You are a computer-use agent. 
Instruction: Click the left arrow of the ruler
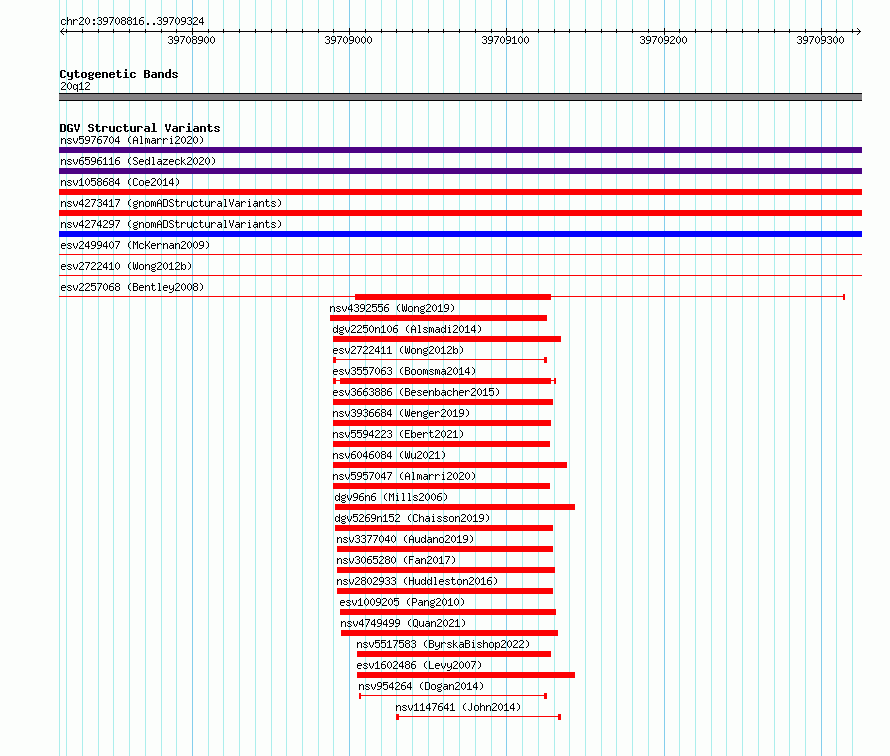[62, 31]
